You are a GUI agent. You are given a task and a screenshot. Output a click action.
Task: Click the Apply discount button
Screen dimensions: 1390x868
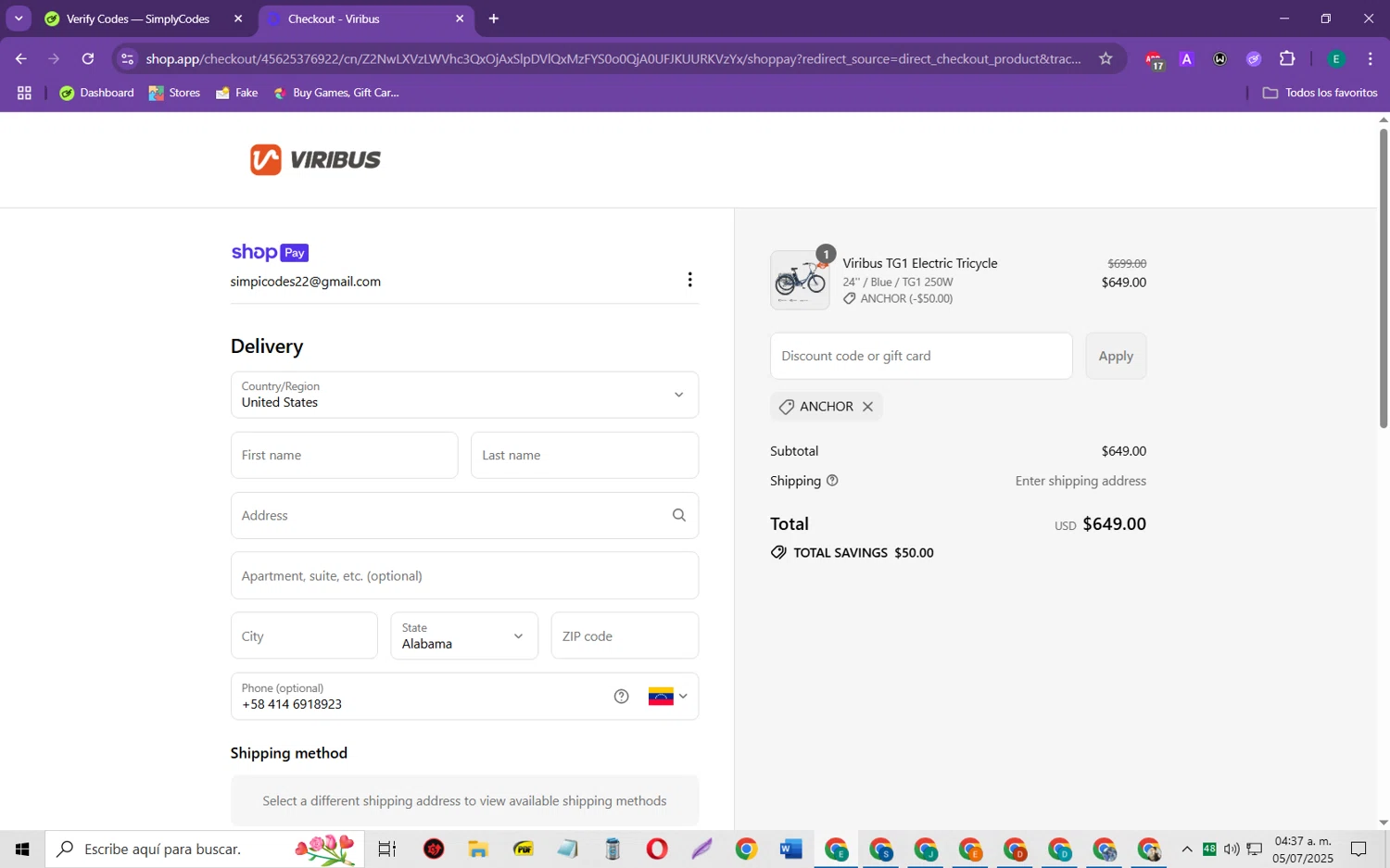pyautogui.click(x=1116, y=356)
